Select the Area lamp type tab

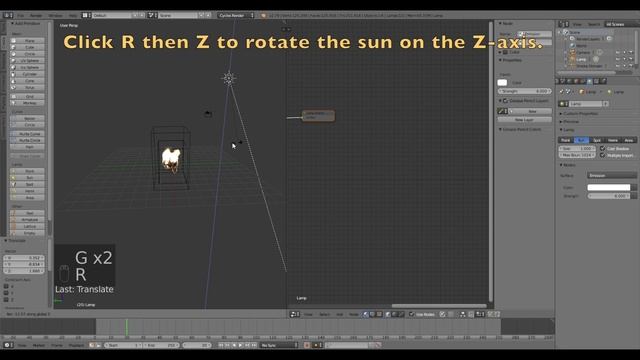coord(629,140)
